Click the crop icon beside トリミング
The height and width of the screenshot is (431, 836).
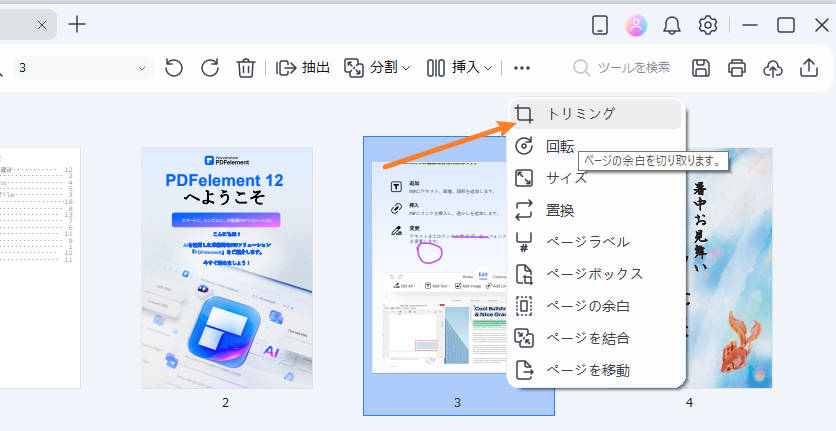pos(524,114)
